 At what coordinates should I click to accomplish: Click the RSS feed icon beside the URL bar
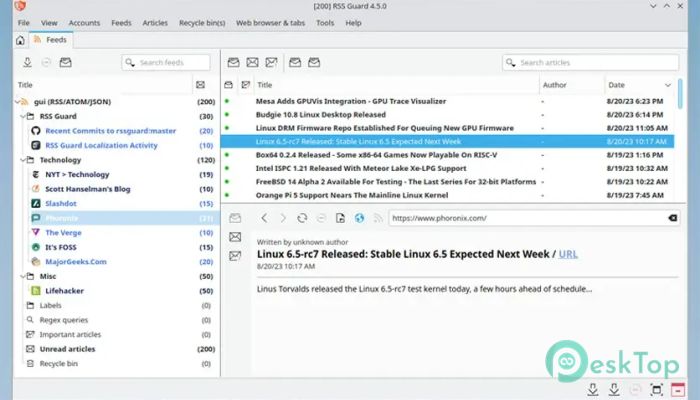click(x=378, y=218)
